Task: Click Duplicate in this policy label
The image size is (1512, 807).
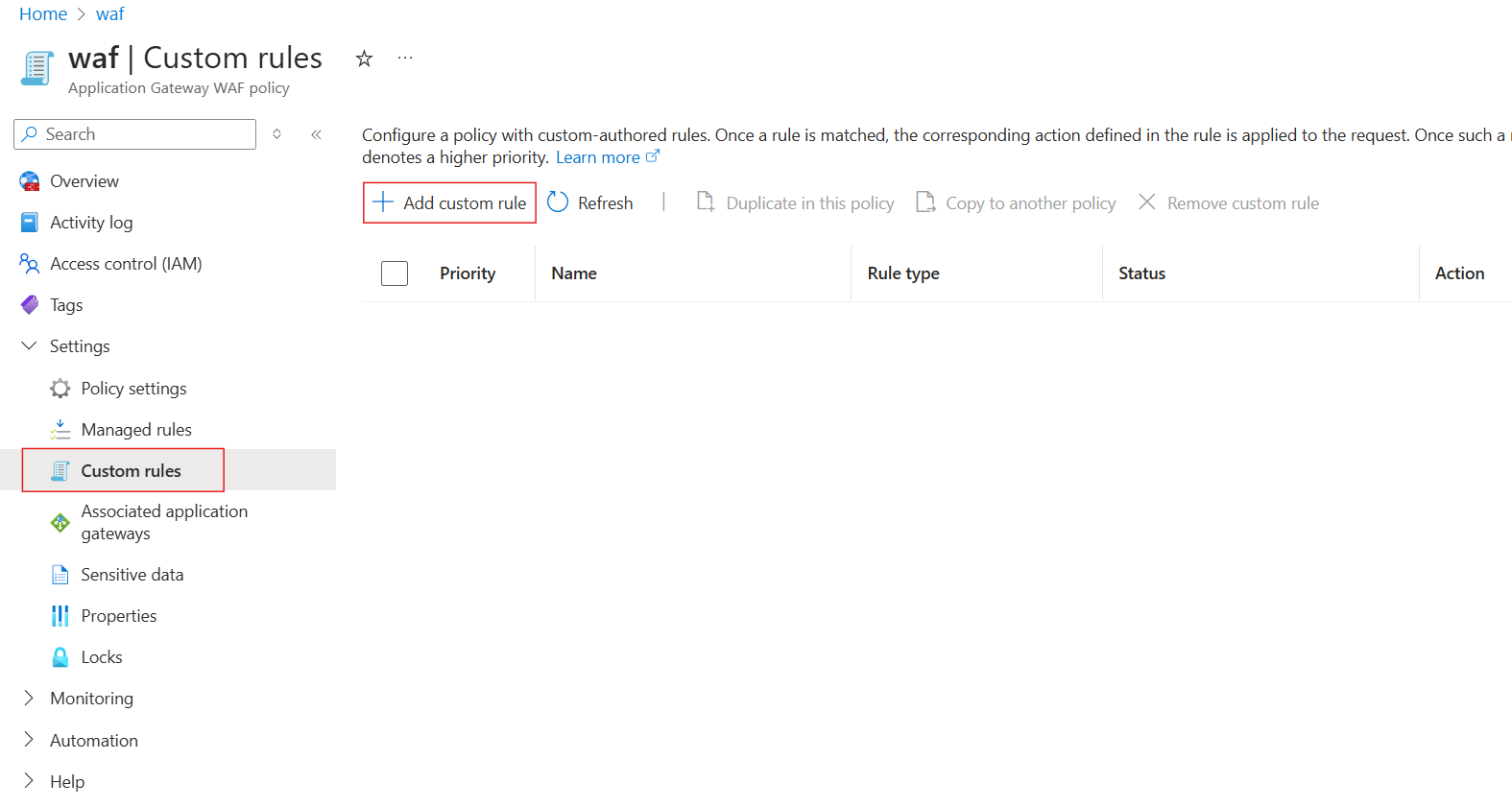Action: tap(810, 203)
